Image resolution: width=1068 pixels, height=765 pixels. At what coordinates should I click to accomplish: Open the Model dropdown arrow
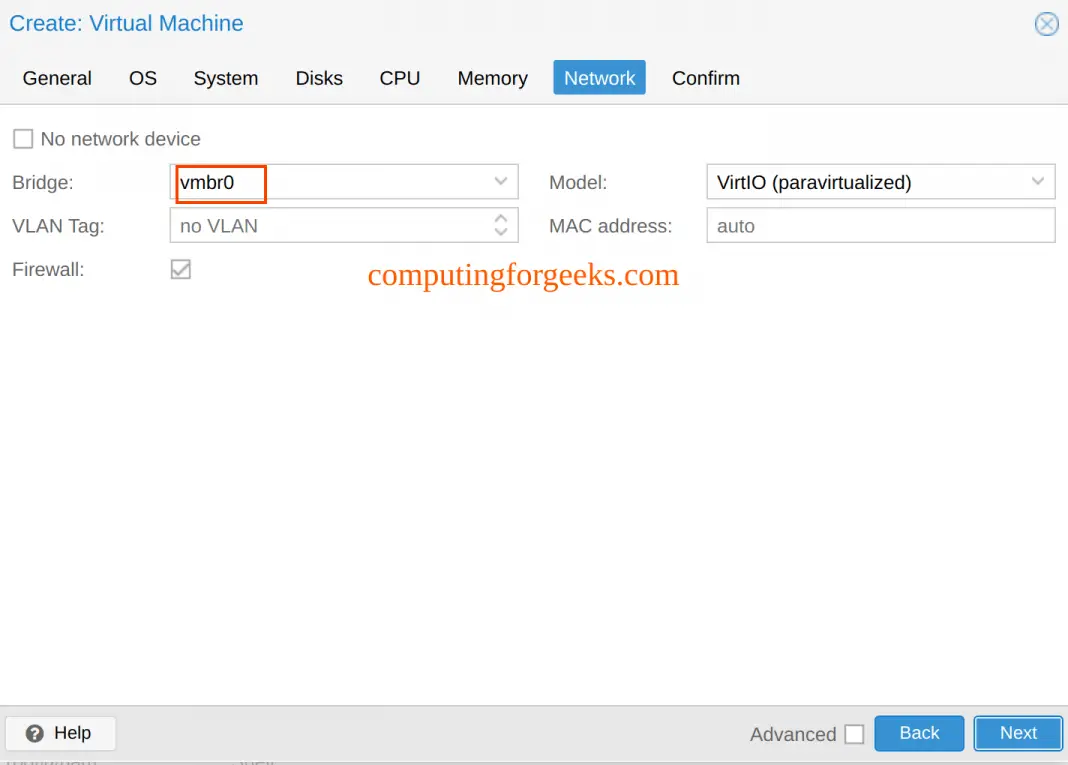coord(1037,181)
